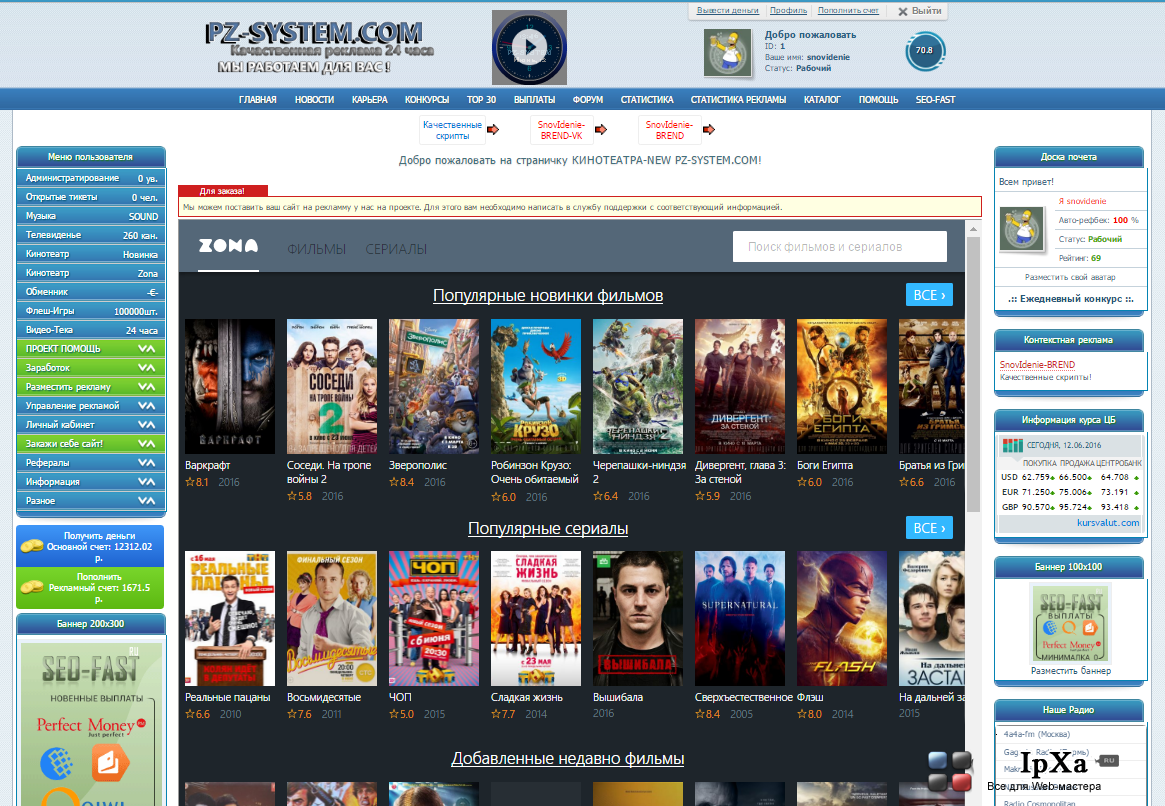The height and width of the screenshot is (806, 1165).
Task: Open the Вышибала series poster
Action: (x=637, y=618)
